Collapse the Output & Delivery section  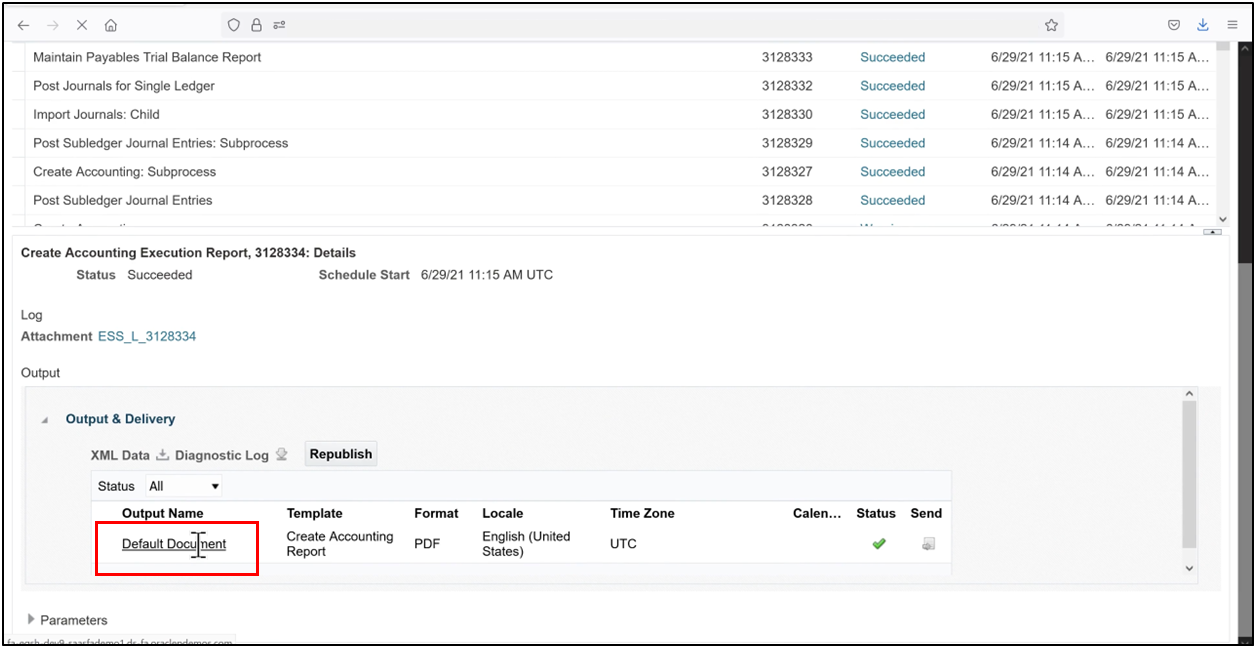tap(44, 419)
